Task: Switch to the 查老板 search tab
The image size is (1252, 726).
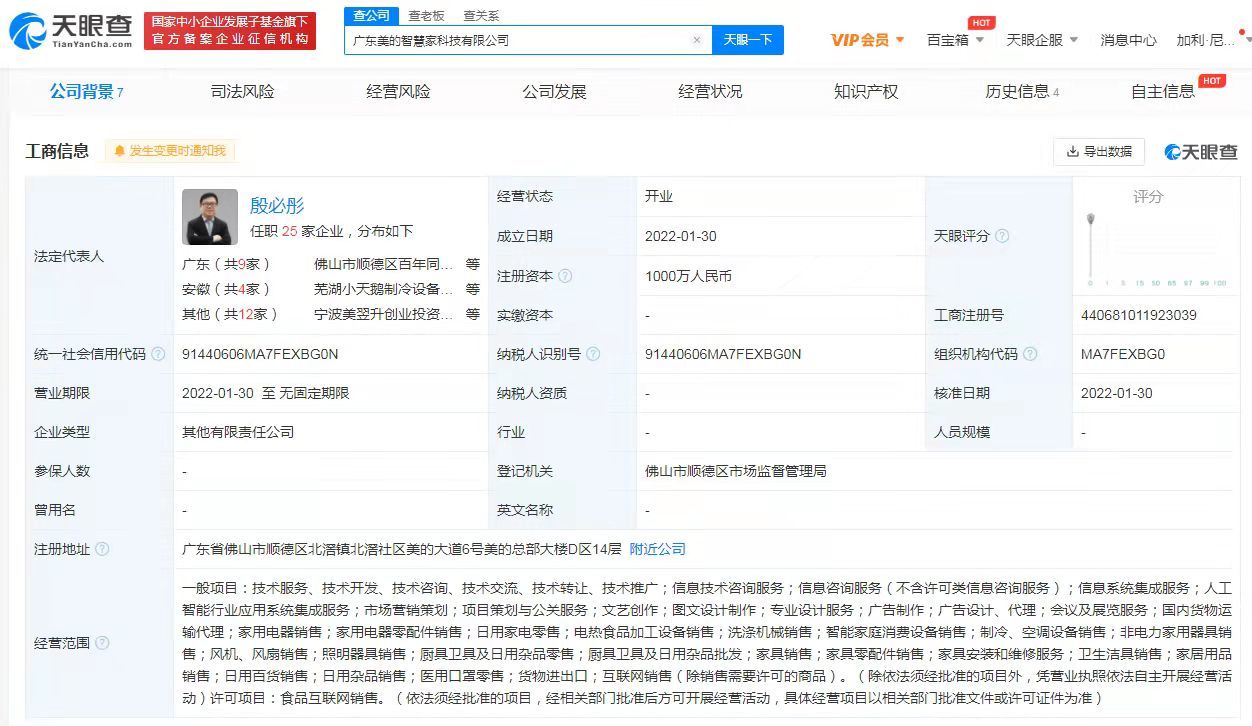Action: (x=427, y=16)
